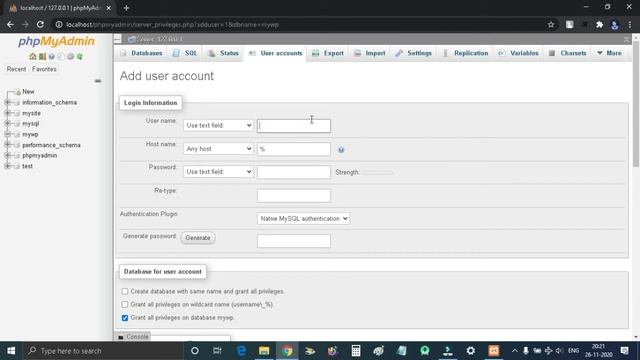Click the Windows taskbar search box
This screenshot has width=640, height=360.
102,351
